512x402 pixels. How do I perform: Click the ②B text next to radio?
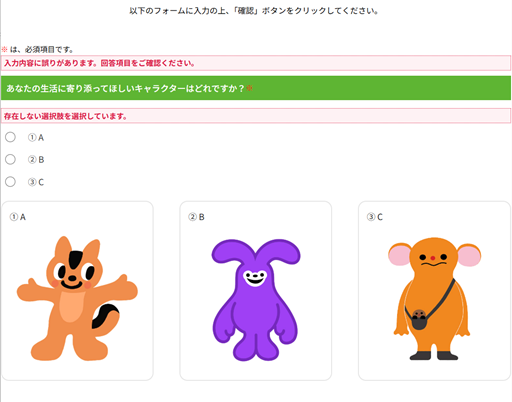coord(36,160)
